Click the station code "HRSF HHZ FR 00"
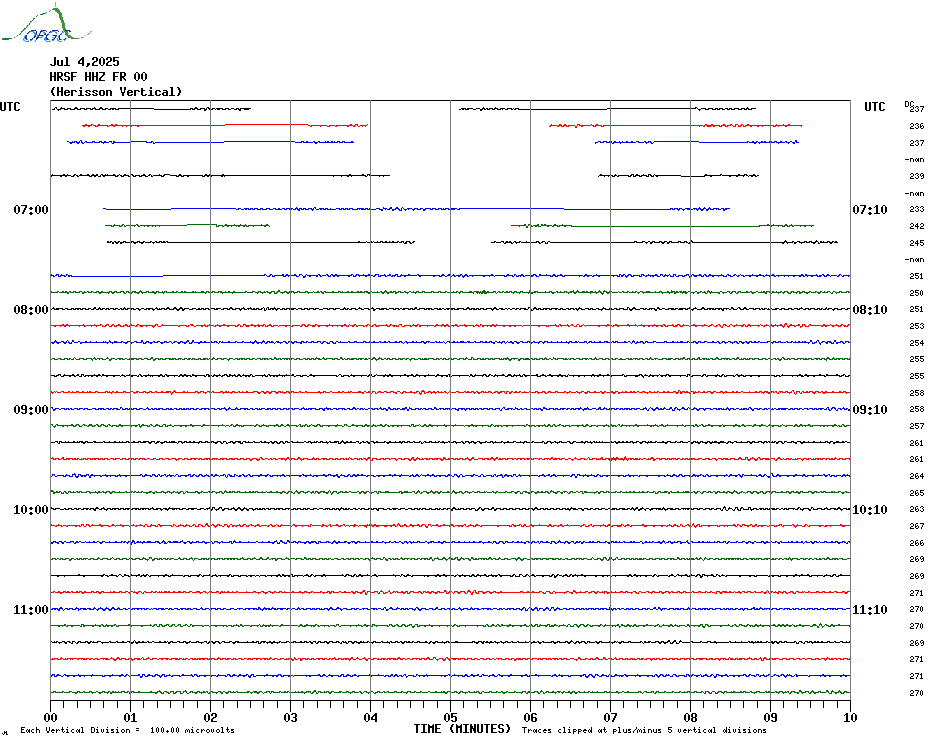Image resolution: width=930 pixels, height=744 pixels. (98, 77)
